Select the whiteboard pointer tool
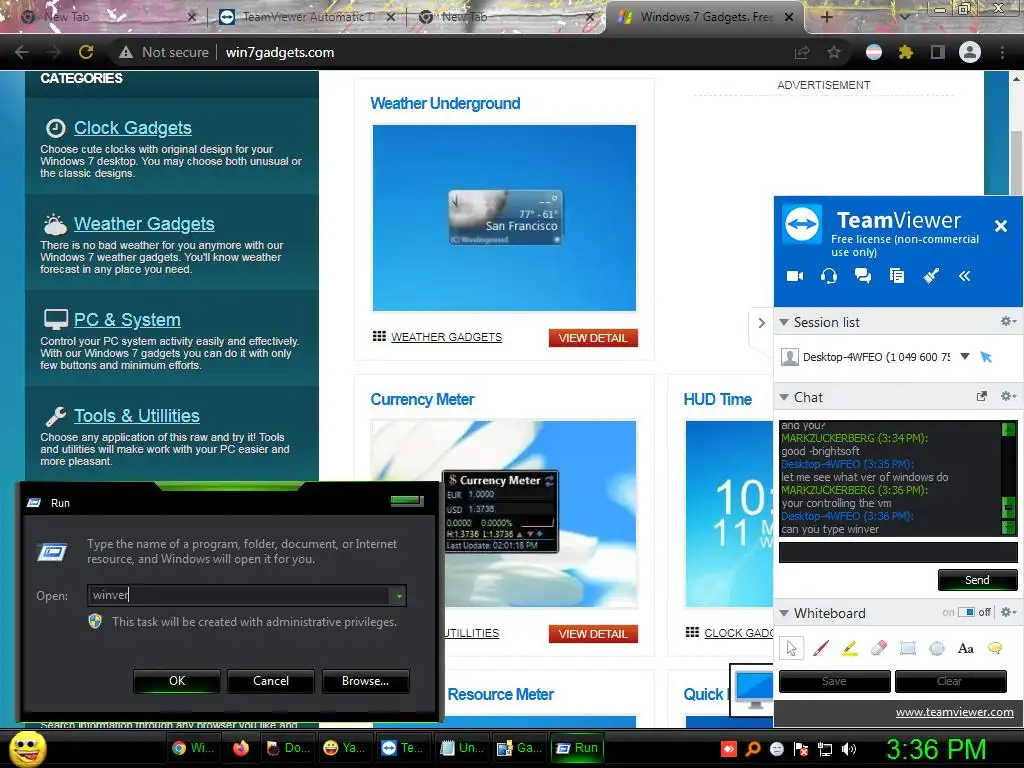Image resolution: width=1024 pixels, height=768 pixels. tap(792, 648)
